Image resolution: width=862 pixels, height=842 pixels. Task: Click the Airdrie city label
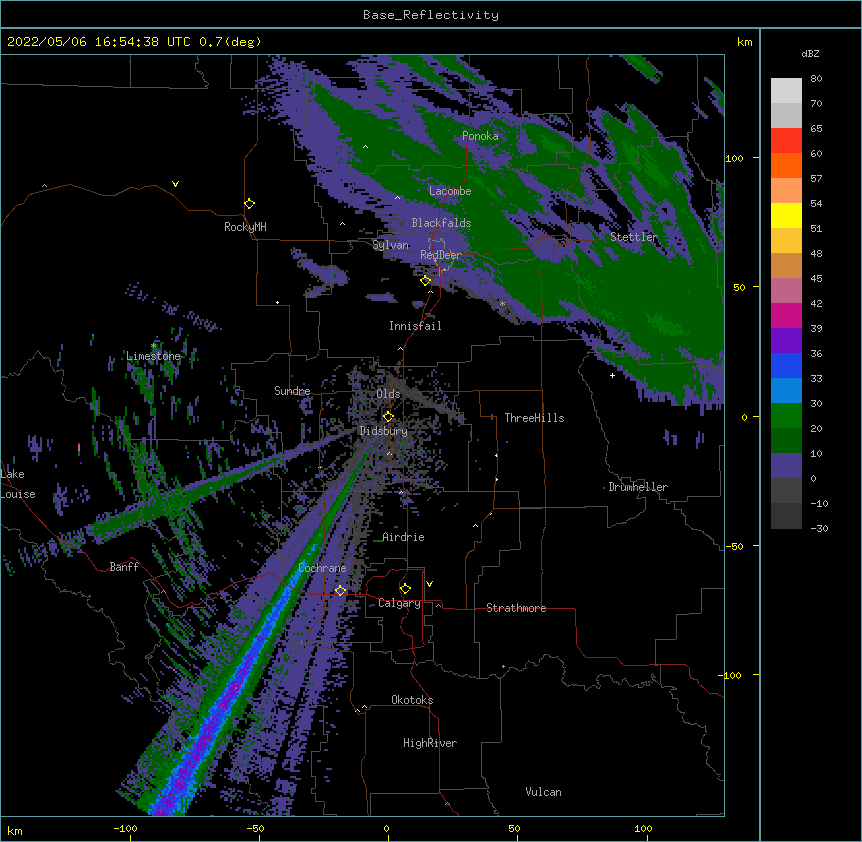(403, 537)
